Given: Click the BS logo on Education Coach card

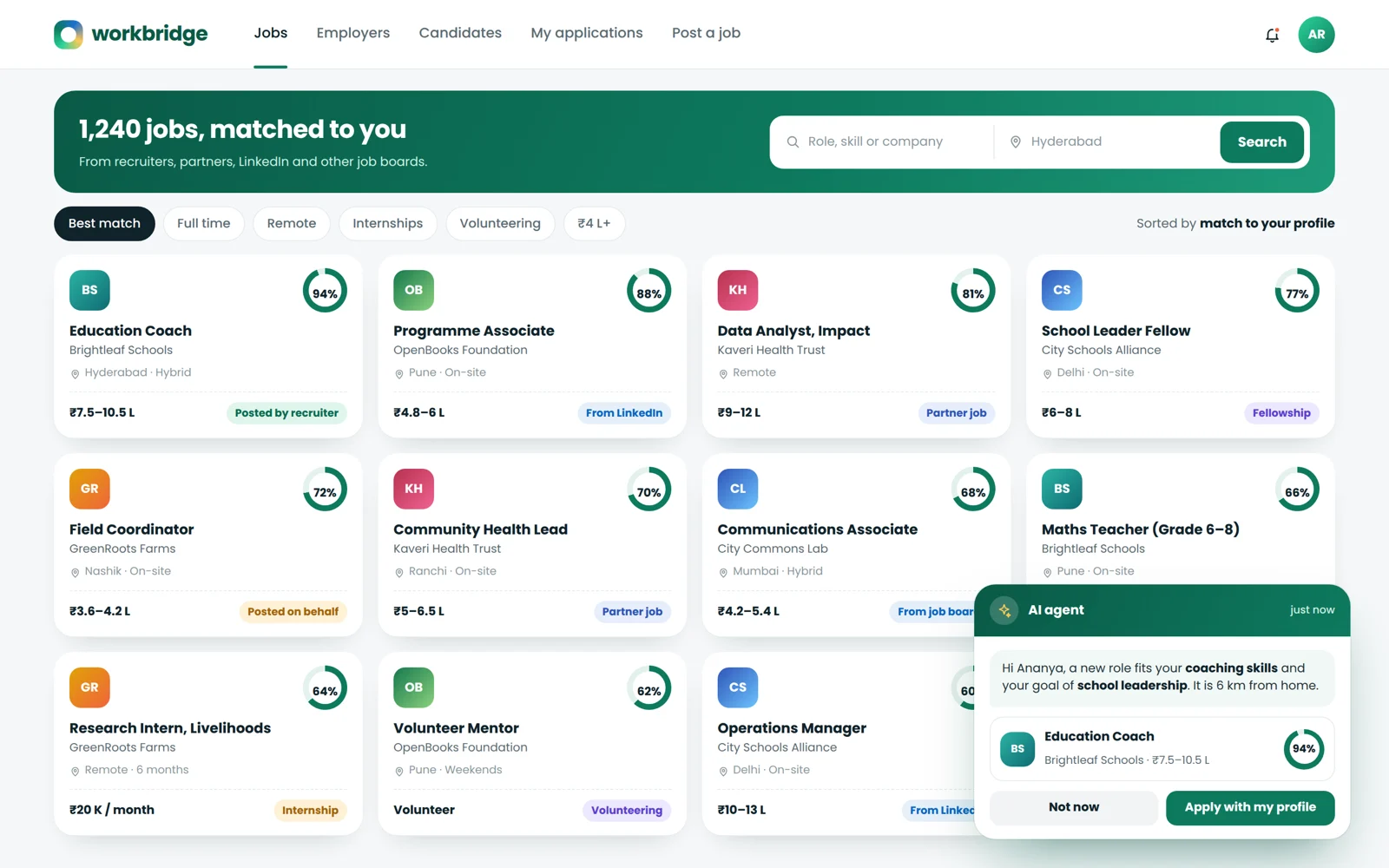Looking at the screenshot, I should pos(89,290).
